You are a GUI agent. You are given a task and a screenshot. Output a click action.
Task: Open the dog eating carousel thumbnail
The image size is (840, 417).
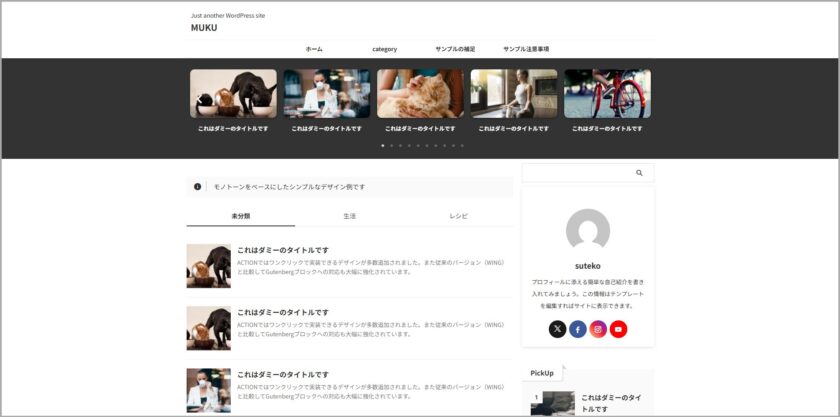234,93
